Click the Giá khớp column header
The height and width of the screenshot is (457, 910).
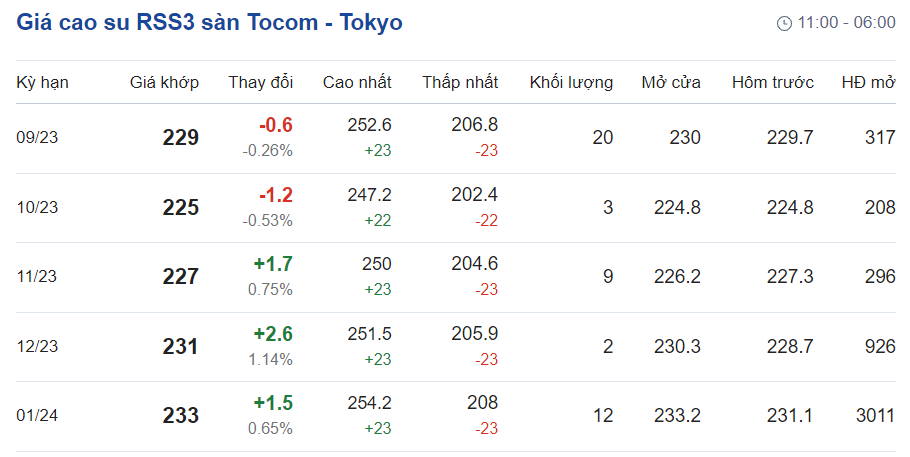(164, 82)
